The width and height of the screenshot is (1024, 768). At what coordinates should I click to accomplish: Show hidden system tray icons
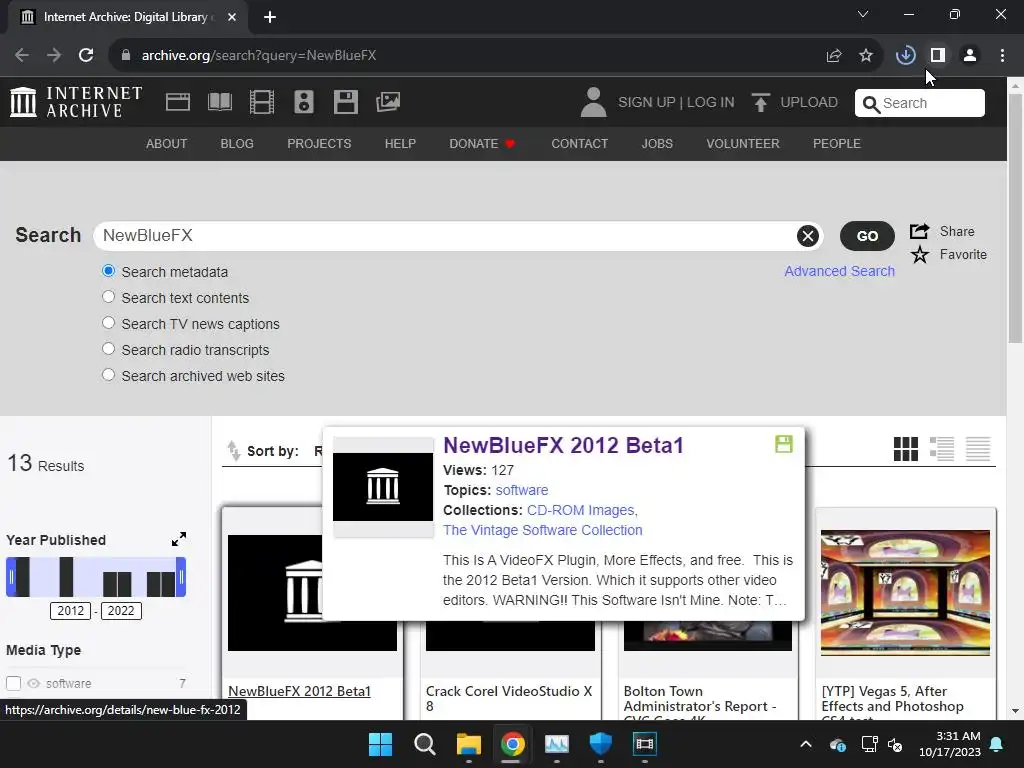[806, 744]
